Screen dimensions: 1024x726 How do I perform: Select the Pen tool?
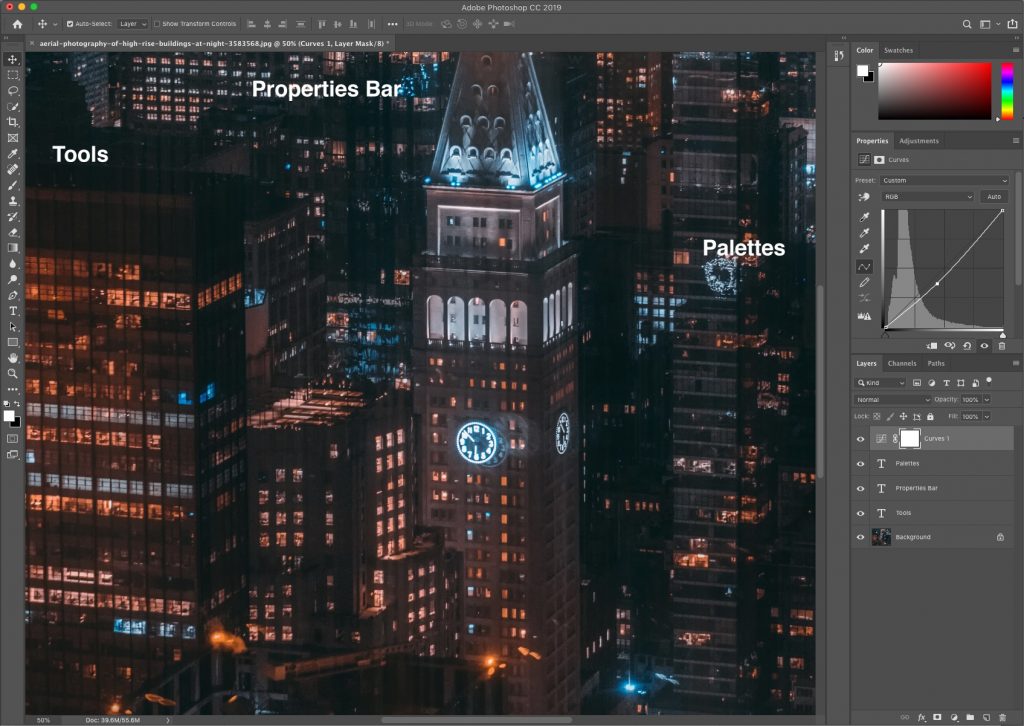point(12,295)
